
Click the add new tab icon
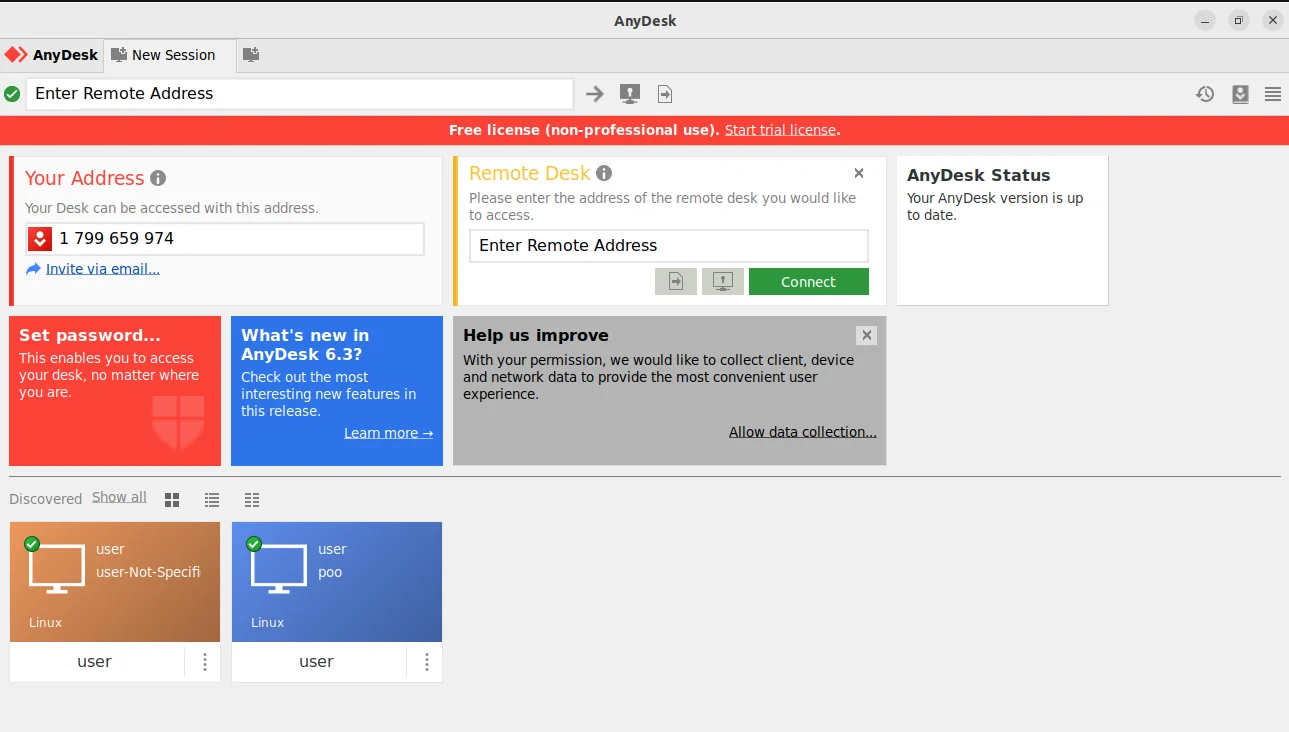251,55
